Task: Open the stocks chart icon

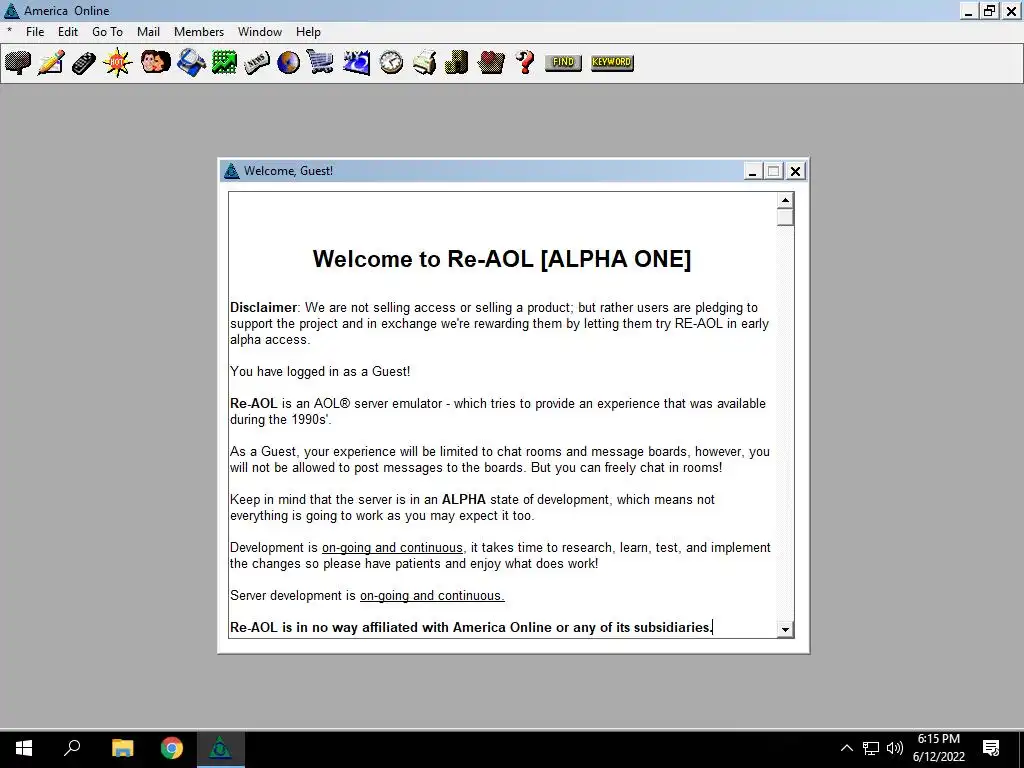Action: click(224, 63)
